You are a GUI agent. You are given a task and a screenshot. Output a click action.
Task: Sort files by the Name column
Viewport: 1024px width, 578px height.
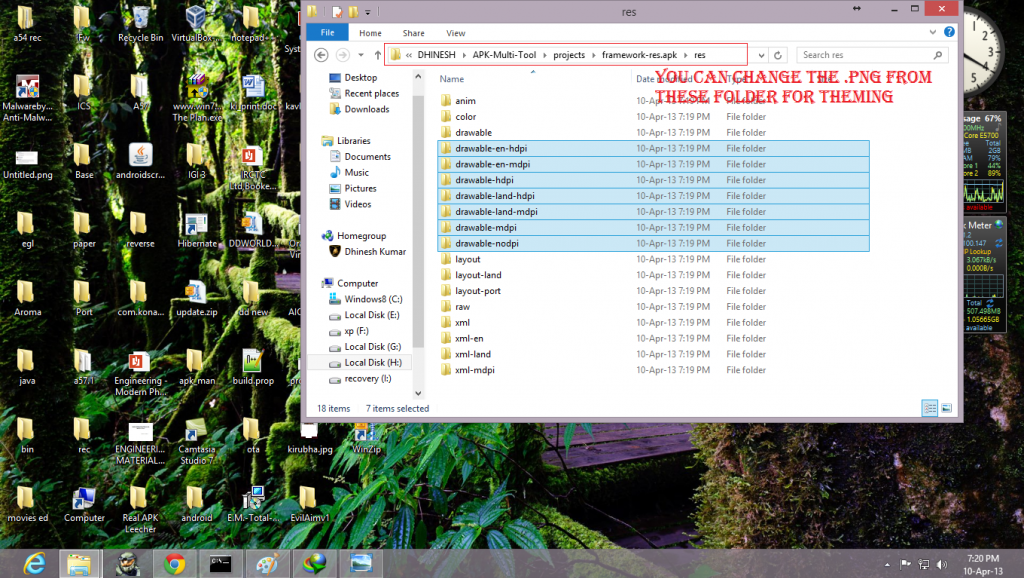451,79
